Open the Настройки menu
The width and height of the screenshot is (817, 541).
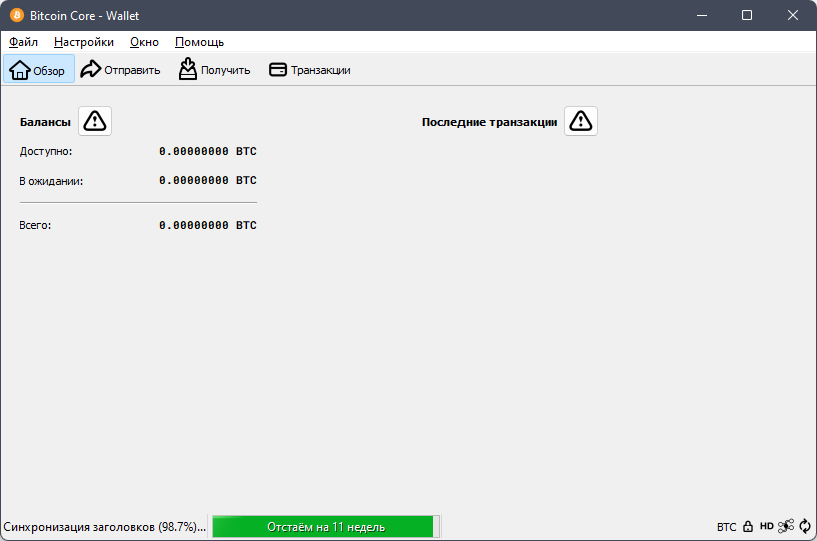click(x=84, y=42)
